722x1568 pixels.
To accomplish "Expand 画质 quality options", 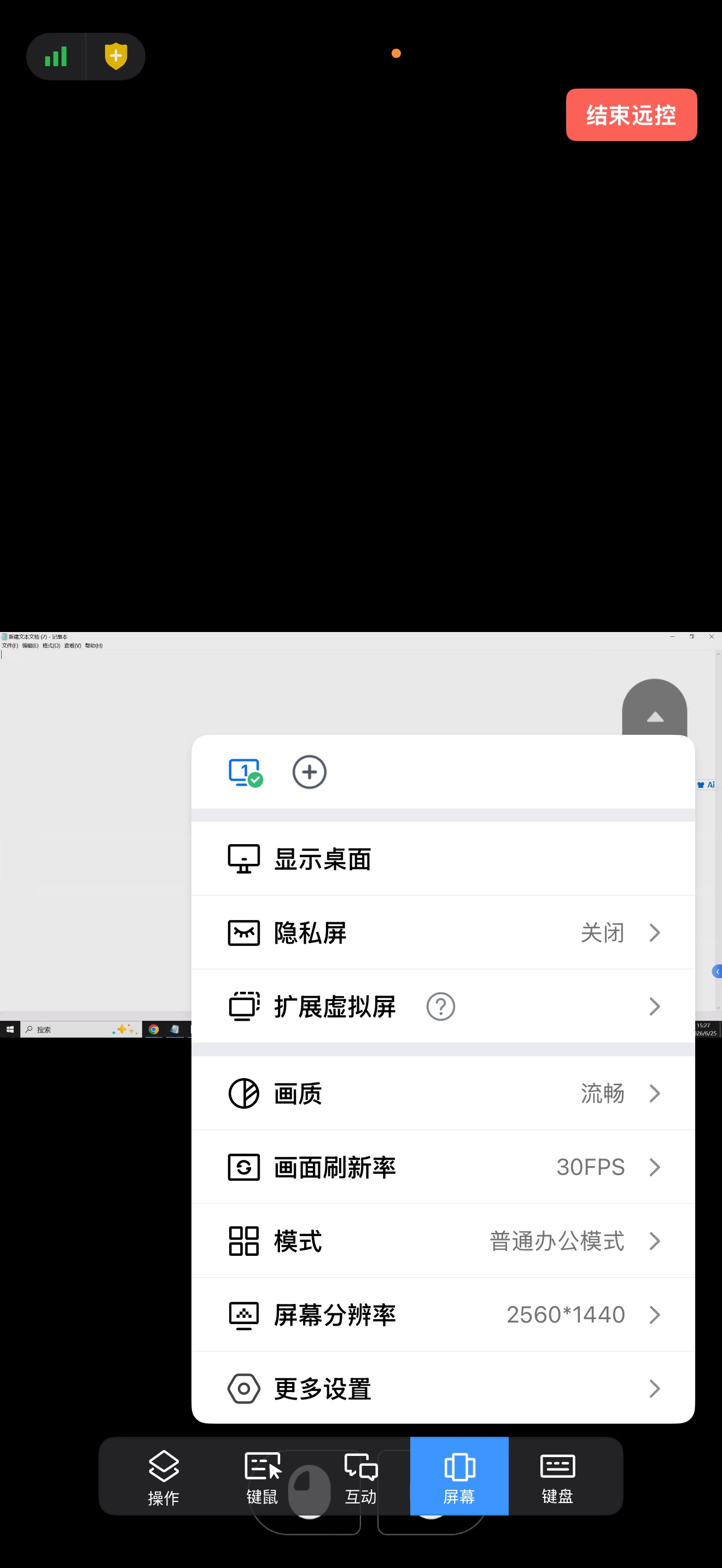I will 443,1093.
